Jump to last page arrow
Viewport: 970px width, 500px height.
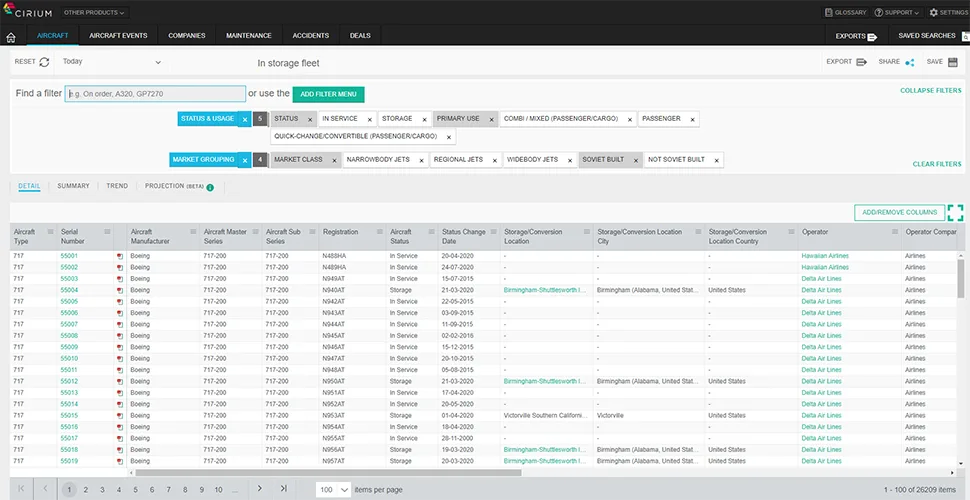point(284,488)
